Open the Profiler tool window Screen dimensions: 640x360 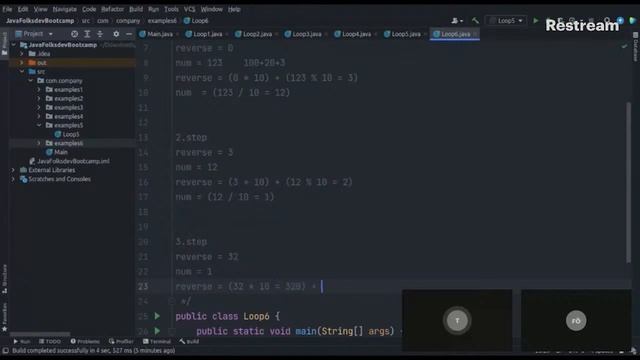121,342
